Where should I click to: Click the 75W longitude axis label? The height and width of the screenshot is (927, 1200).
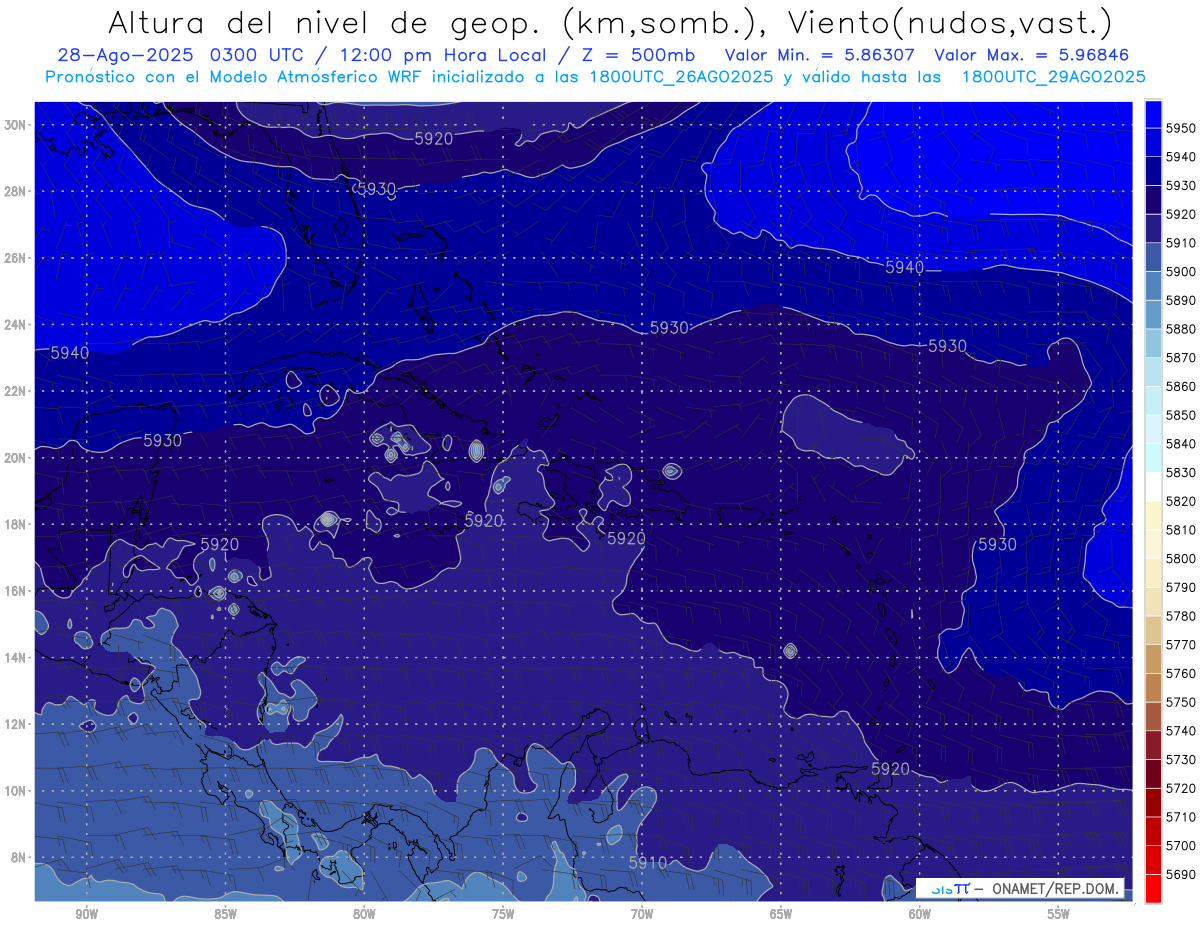tap(503, 914)
